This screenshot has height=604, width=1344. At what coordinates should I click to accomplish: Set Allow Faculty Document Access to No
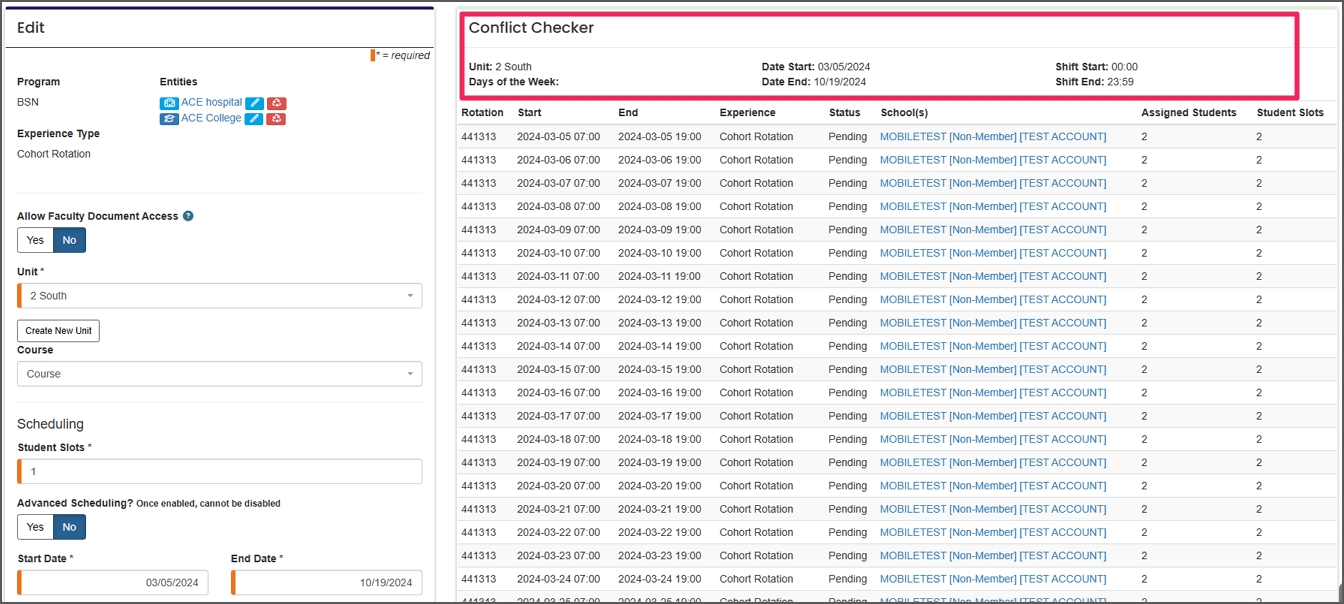68,240
